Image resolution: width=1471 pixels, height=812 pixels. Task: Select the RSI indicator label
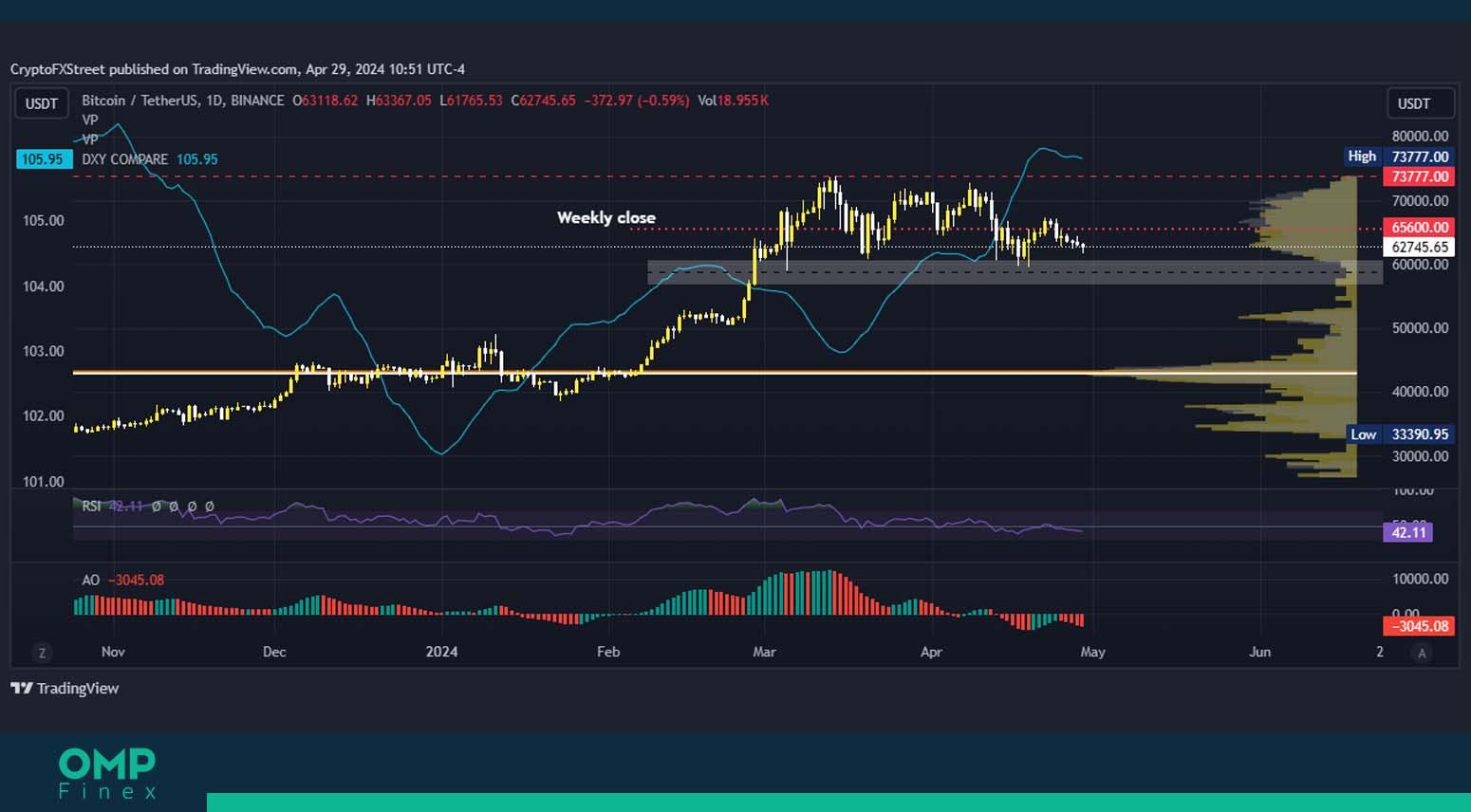tap(91, 507)
